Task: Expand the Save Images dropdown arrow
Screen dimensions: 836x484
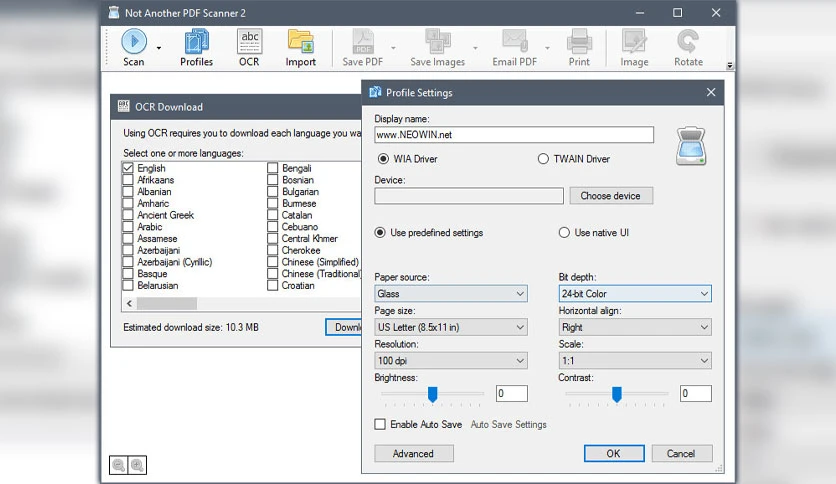Action: (475, 48)
